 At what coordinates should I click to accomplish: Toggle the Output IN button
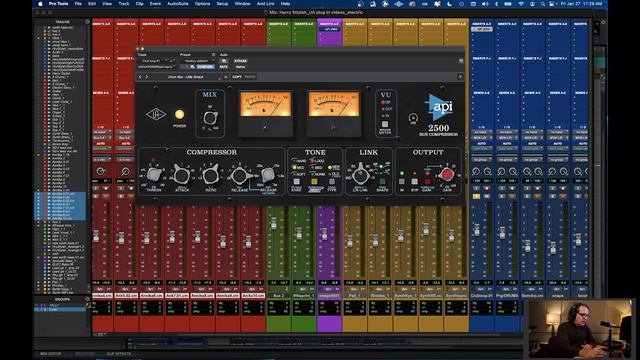coord(402,182)
